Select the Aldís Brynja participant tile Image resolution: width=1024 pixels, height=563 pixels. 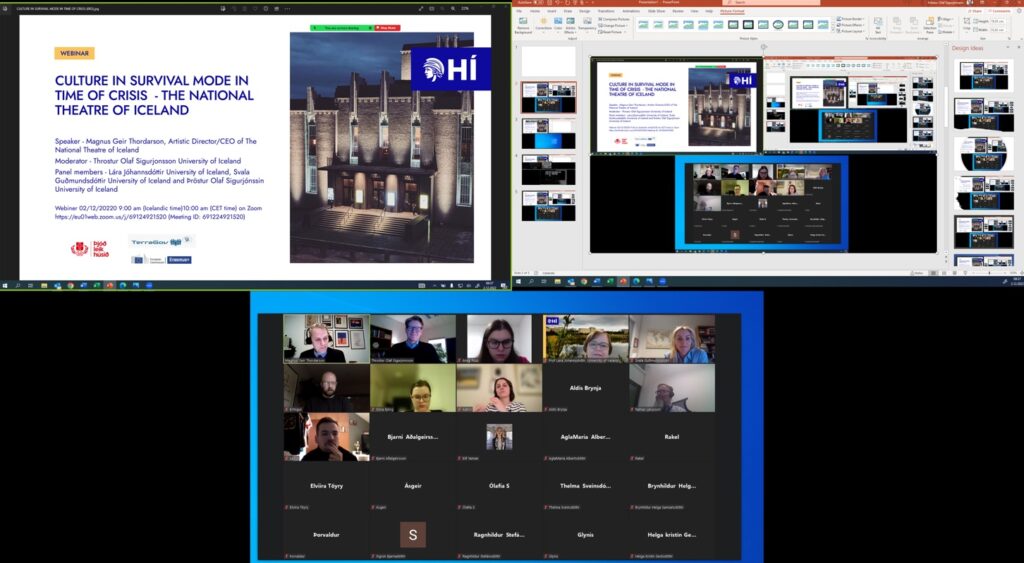click(x=585, y=388)
